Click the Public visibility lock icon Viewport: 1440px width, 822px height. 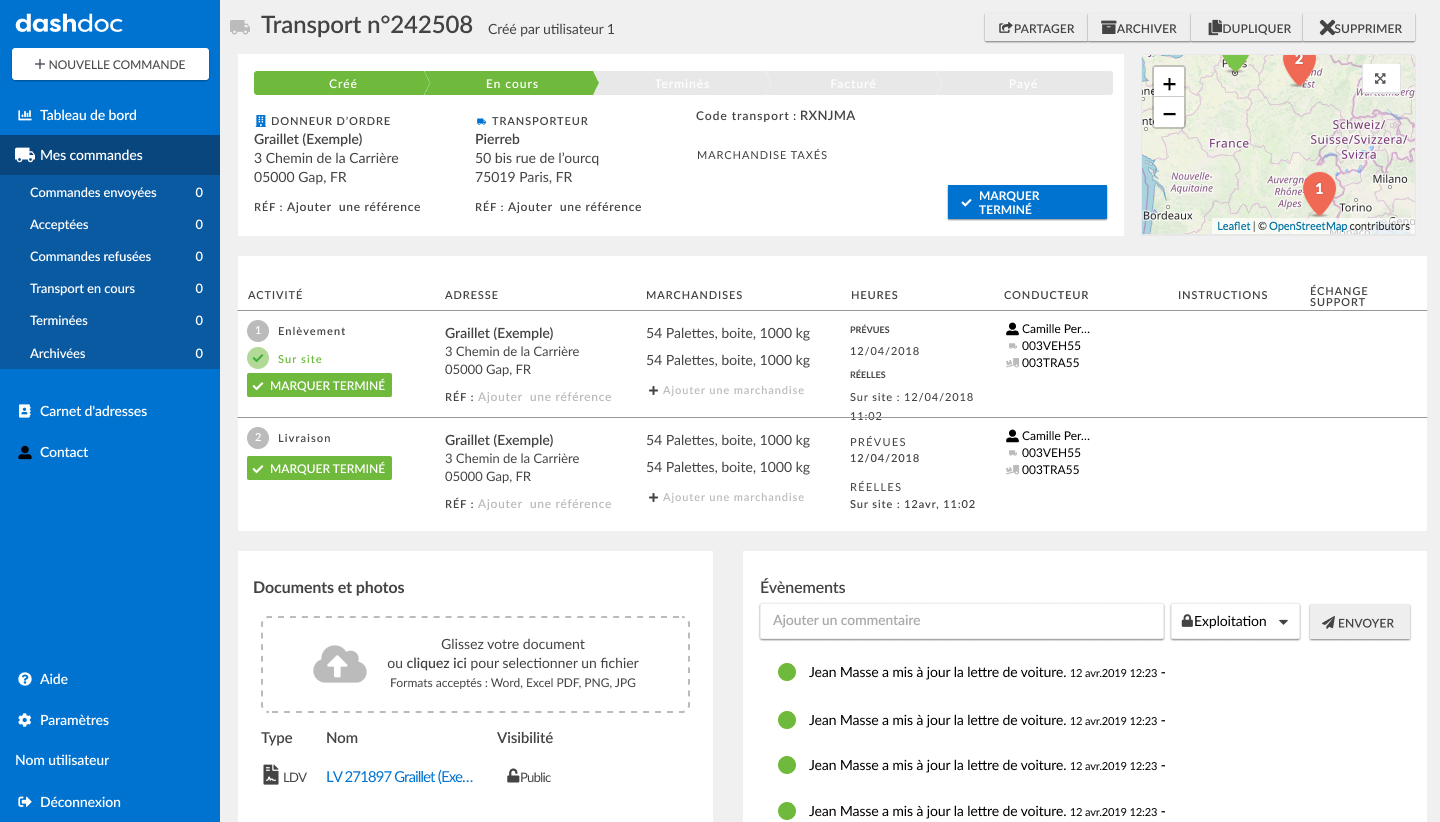[x=513, y=776]
